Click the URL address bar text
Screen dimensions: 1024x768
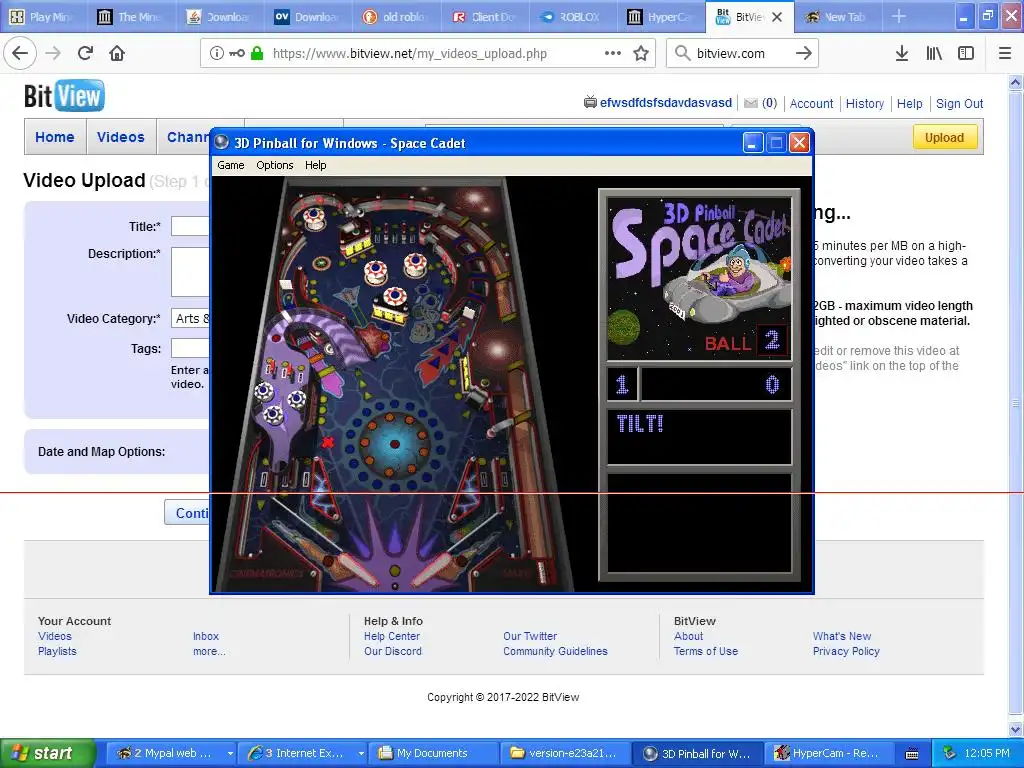[409, 54]
